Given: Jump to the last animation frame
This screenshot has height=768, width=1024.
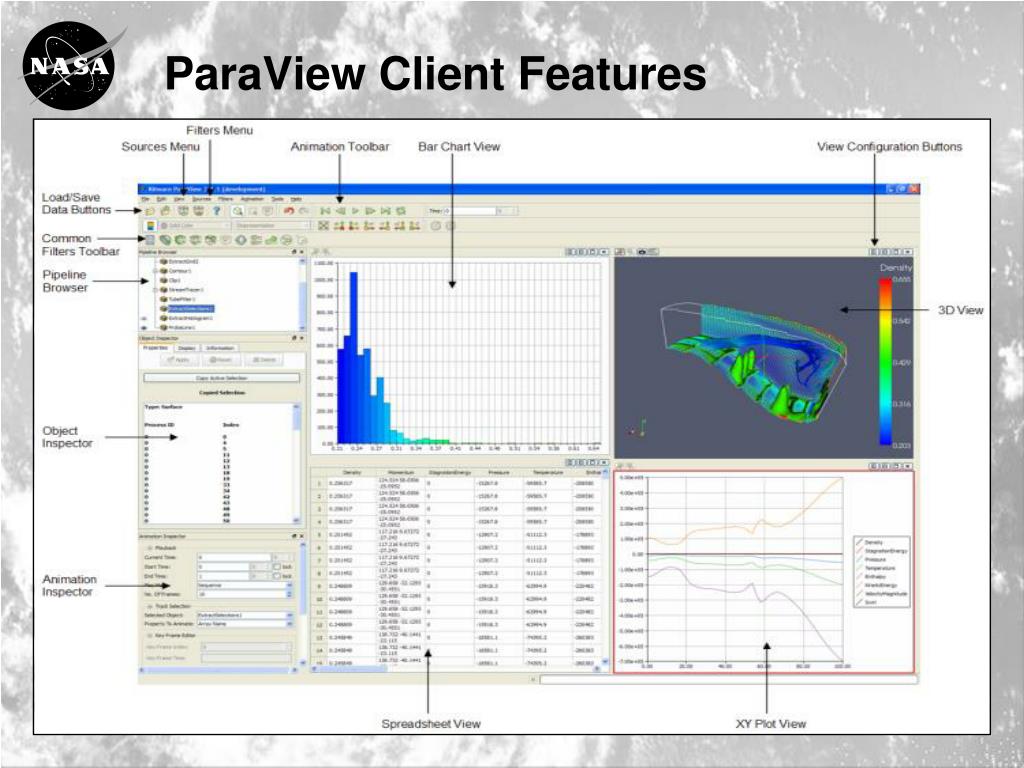Looking at the screenshot, I should (x=385, y=211).
